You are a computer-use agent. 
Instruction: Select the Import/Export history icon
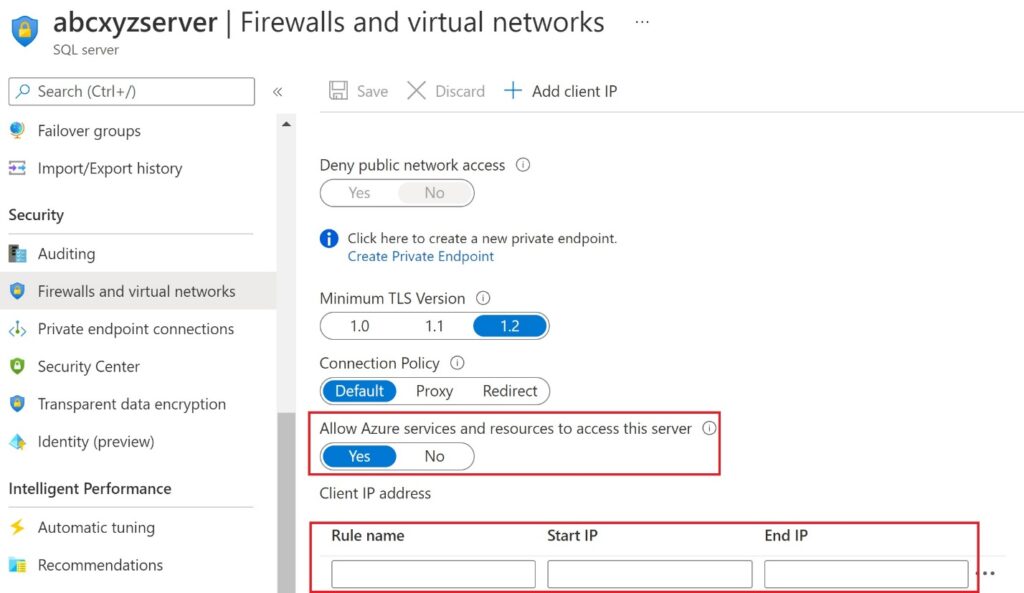(17, 168)
